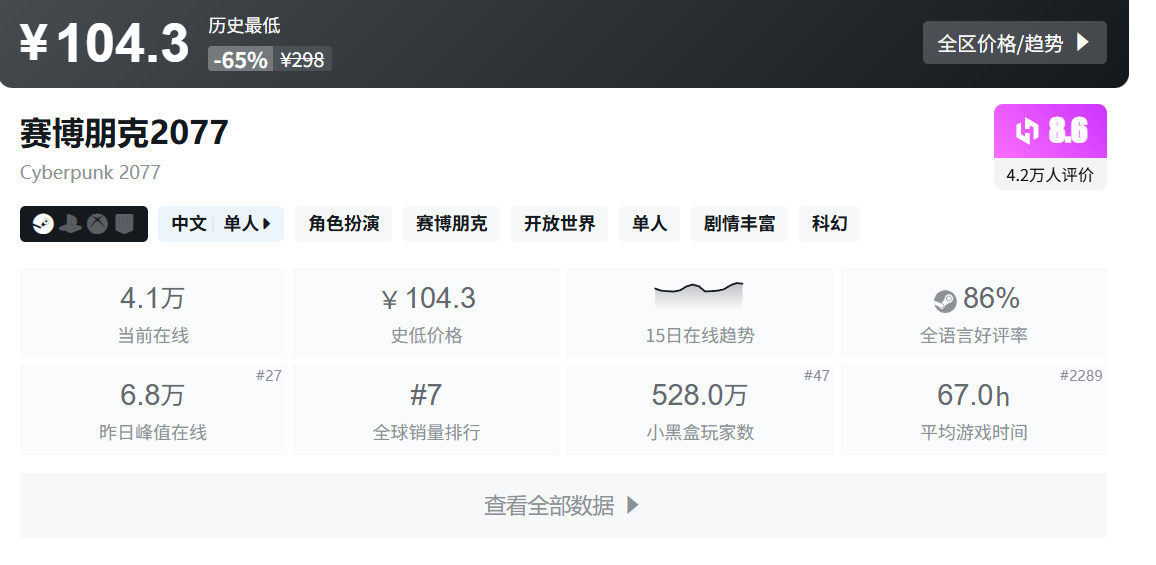The width and height of the screenshot is (1156, 565).
Task: Click the Steam logo beside 86%
Action: tap(945, 301)
